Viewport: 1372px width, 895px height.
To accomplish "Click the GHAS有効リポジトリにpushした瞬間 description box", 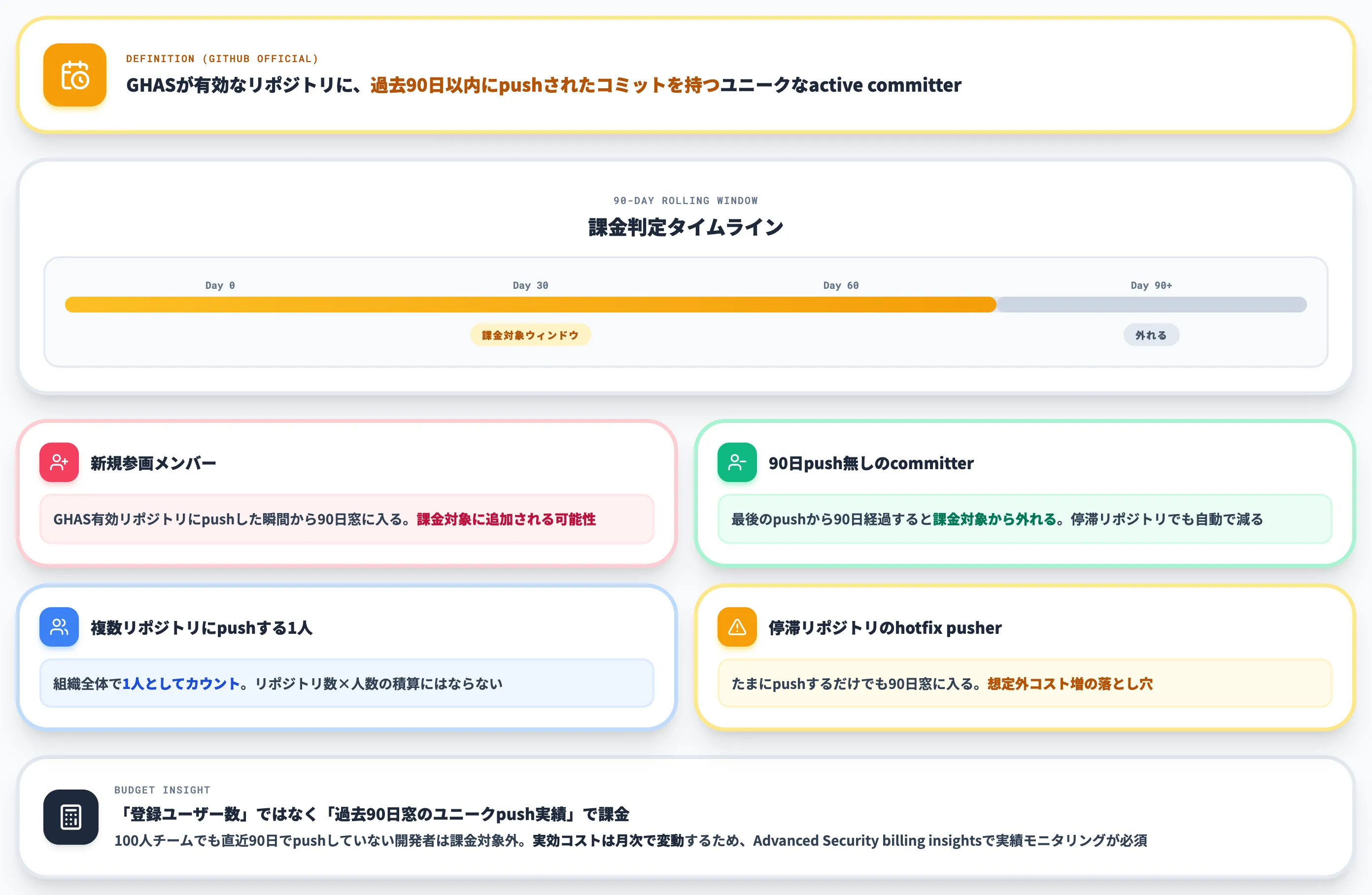I will (346, 519).
